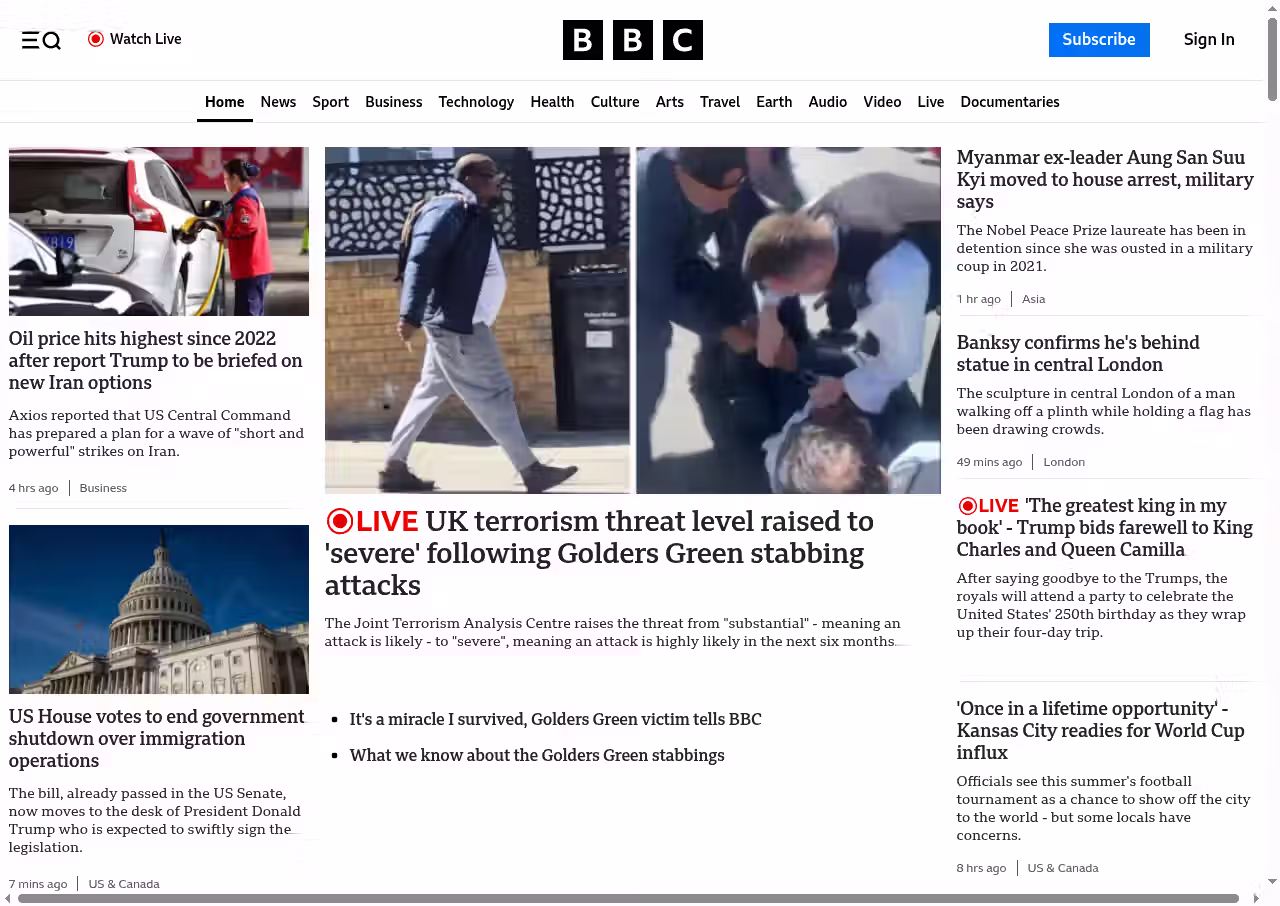The height and width of the screenshot is (906, 1280).
Task: Click the LIVE icon on terrorism headline
Action: pyautogui.click(x=340, y=521)
